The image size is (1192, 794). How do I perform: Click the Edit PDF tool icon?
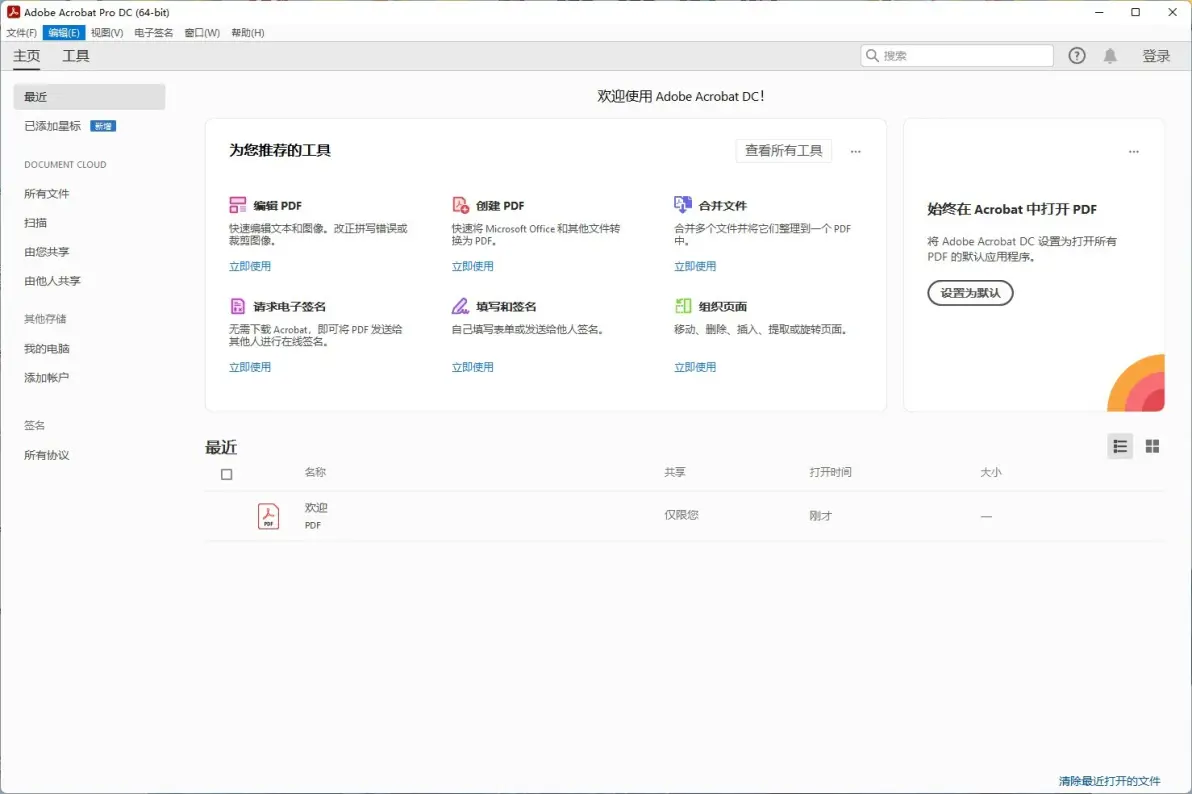click(237, 205)
